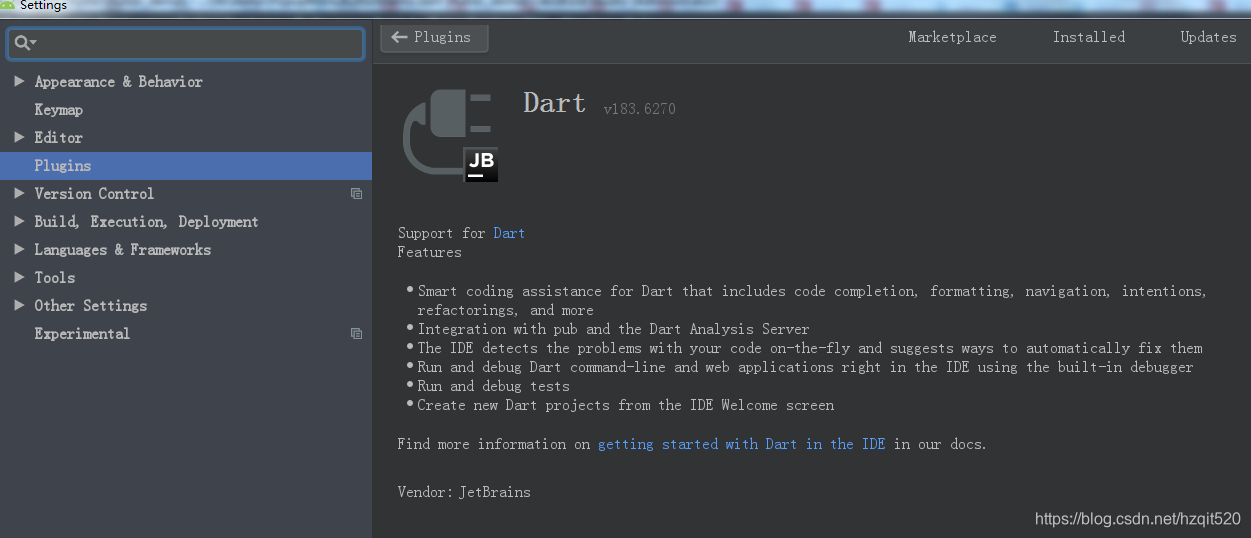The height and width of the screenshot is (538, 1251).
Task: Click 'Run and debug Dart command-line' bullet
Action: [805, 367]
